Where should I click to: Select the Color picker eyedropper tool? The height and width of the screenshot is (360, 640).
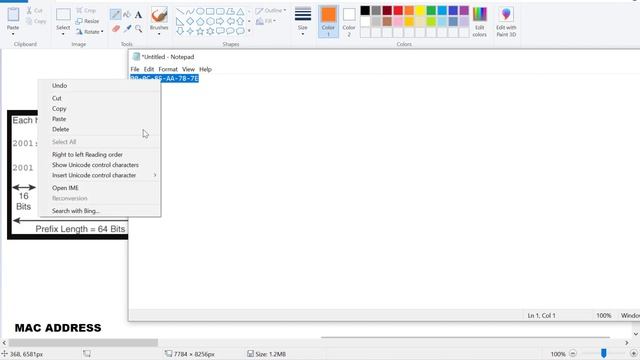click(x=127, y=29)
